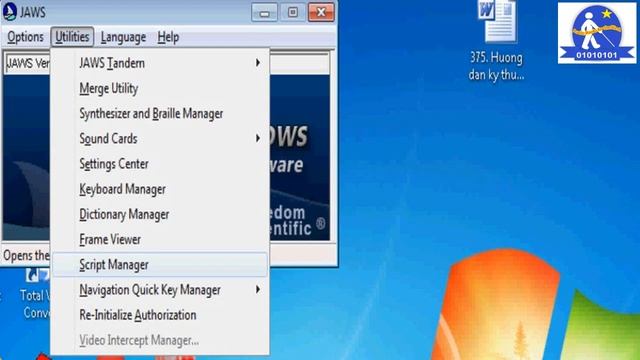Expand Navigation Quick Key Manager arrow

click(x=258, y=289)
